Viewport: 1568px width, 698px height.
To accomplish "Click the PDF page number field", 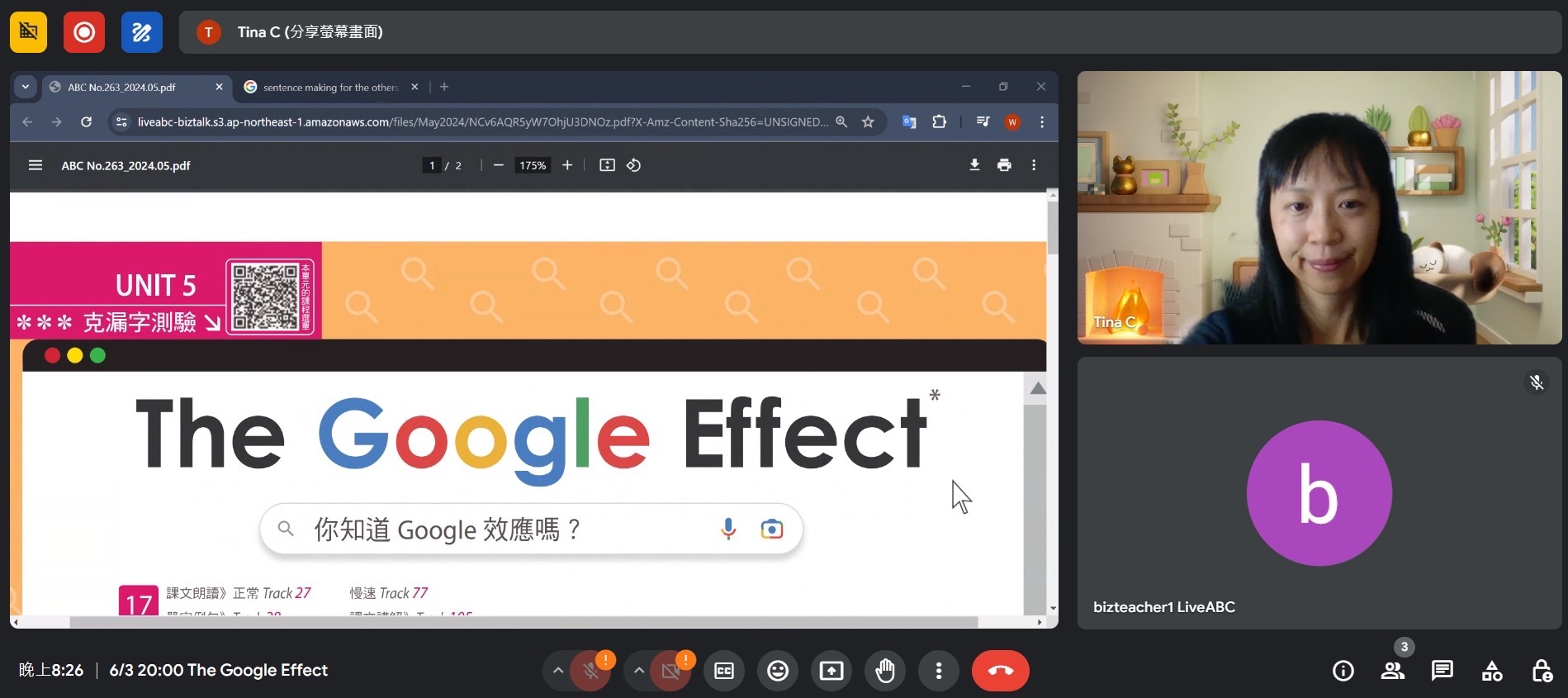I will [x=432, y=165].
